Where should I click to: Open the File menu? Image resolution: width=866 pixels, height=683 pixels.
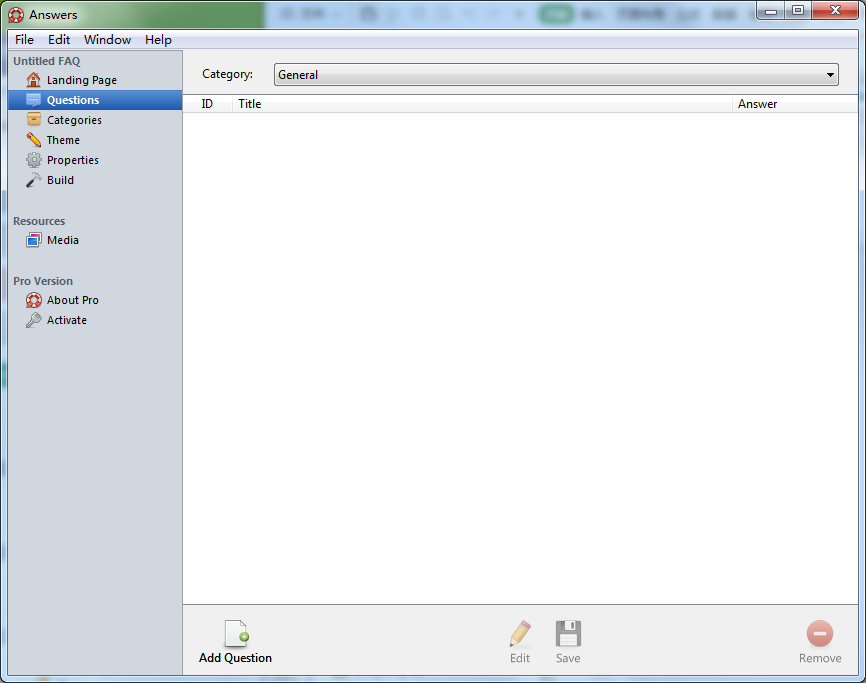click(x=24, y=40)
